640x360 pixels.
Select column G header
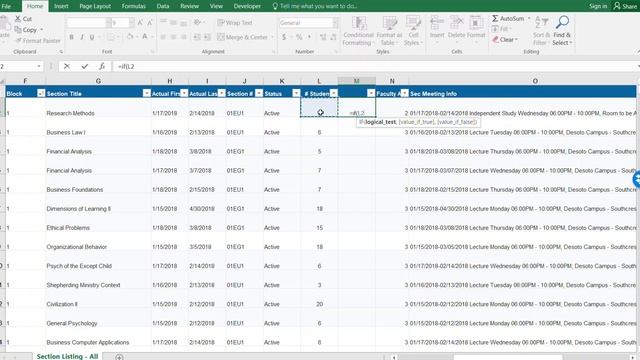pyautogui.click(x=98, y=81)
